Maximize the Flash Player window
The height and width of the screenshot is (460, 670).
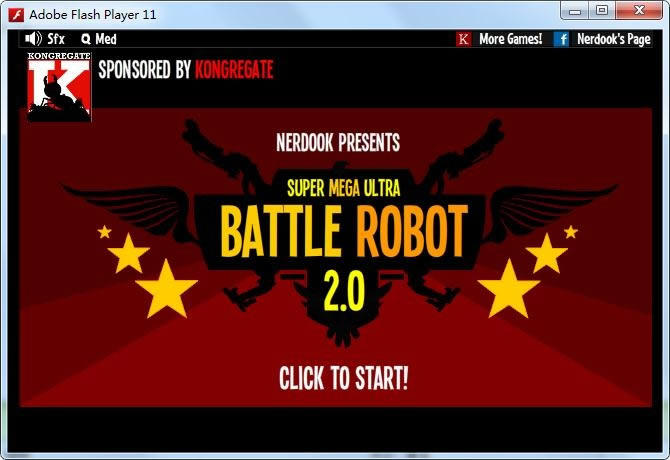click(x=601, y=11)
